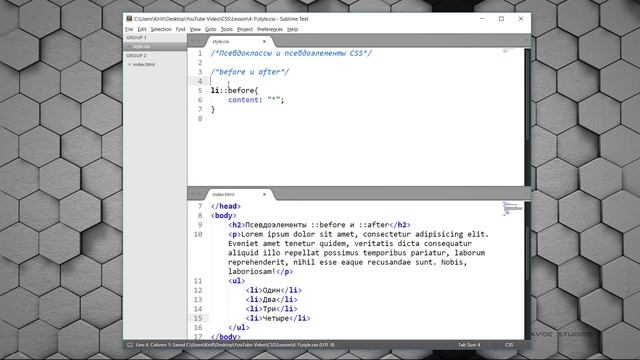The width and height of the screenshot is (640, 360).
Task: Click the "/*before и after*/" comment line
Action: 250,72
